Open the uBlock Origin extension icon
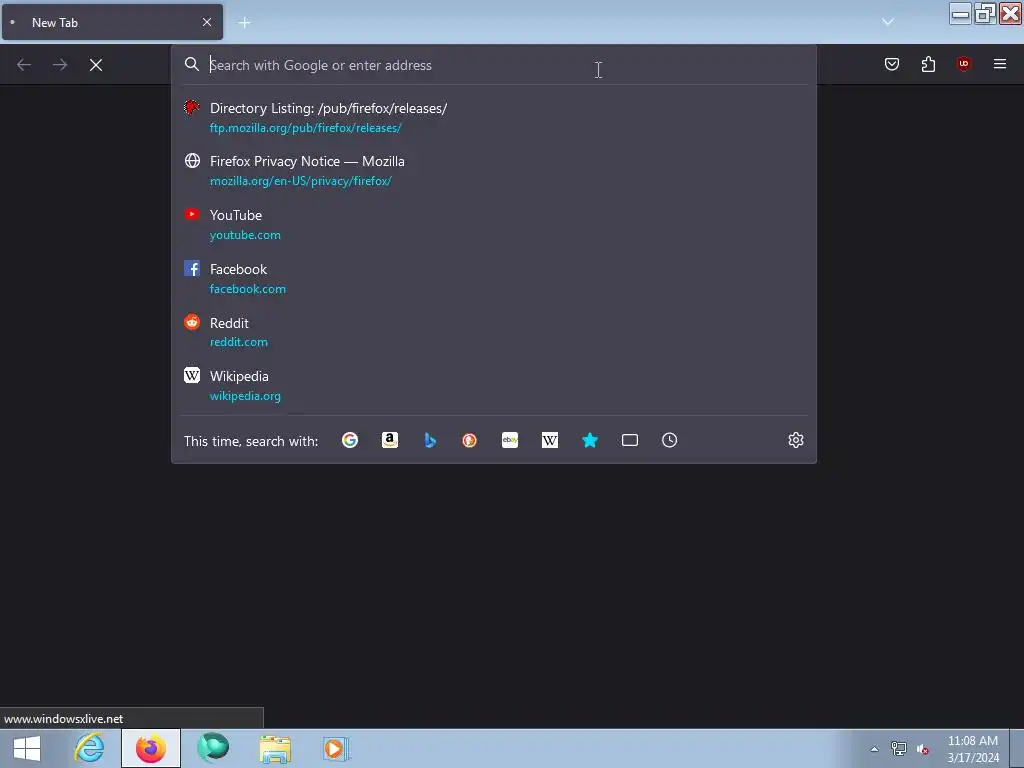Image resolution: width=1024 pixels, height=768 pixels. pos(964,64)
